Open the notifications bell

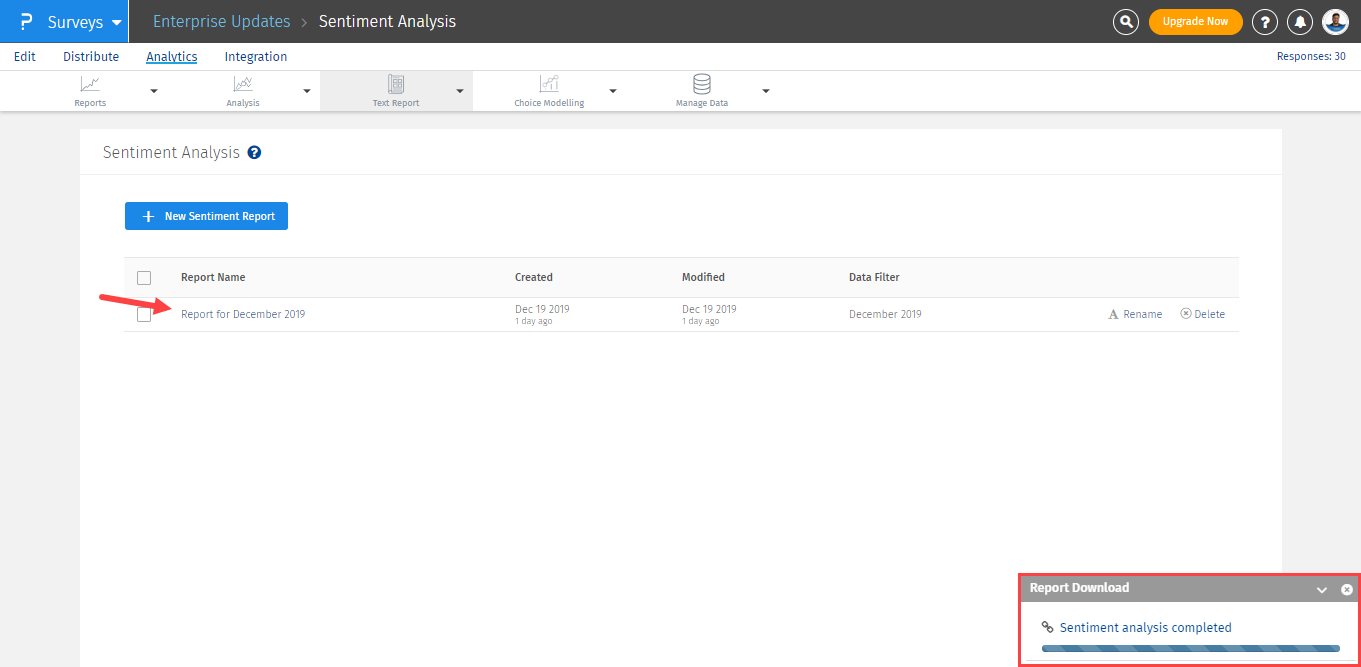[x=1300, y=22]
